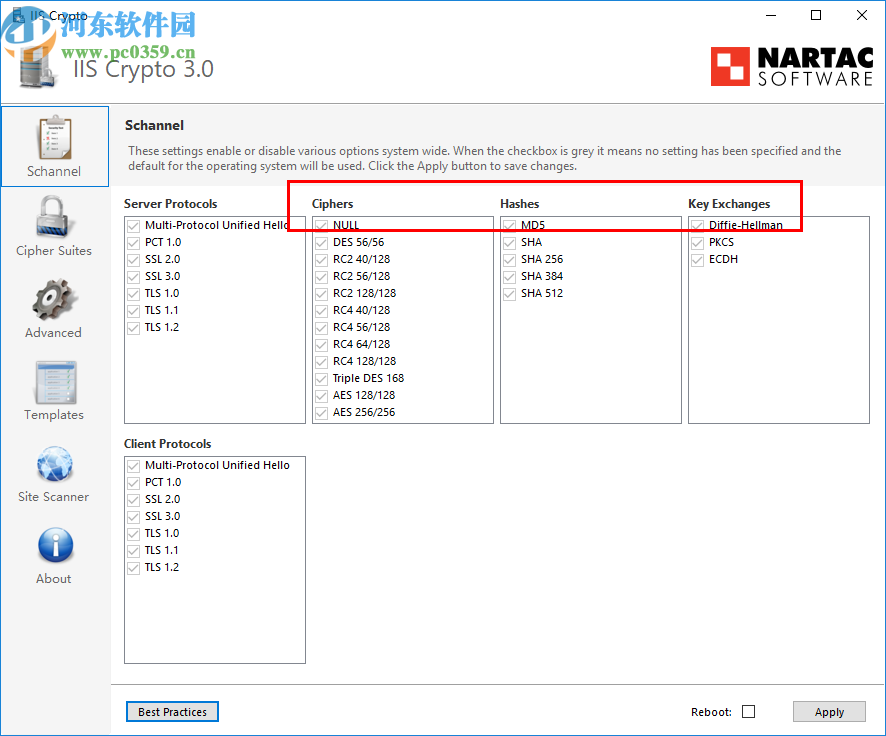Screen dimensions: 886x736
Task: Toggle server PCT 1.0 checkbox
Action: [x=133, y=243]
